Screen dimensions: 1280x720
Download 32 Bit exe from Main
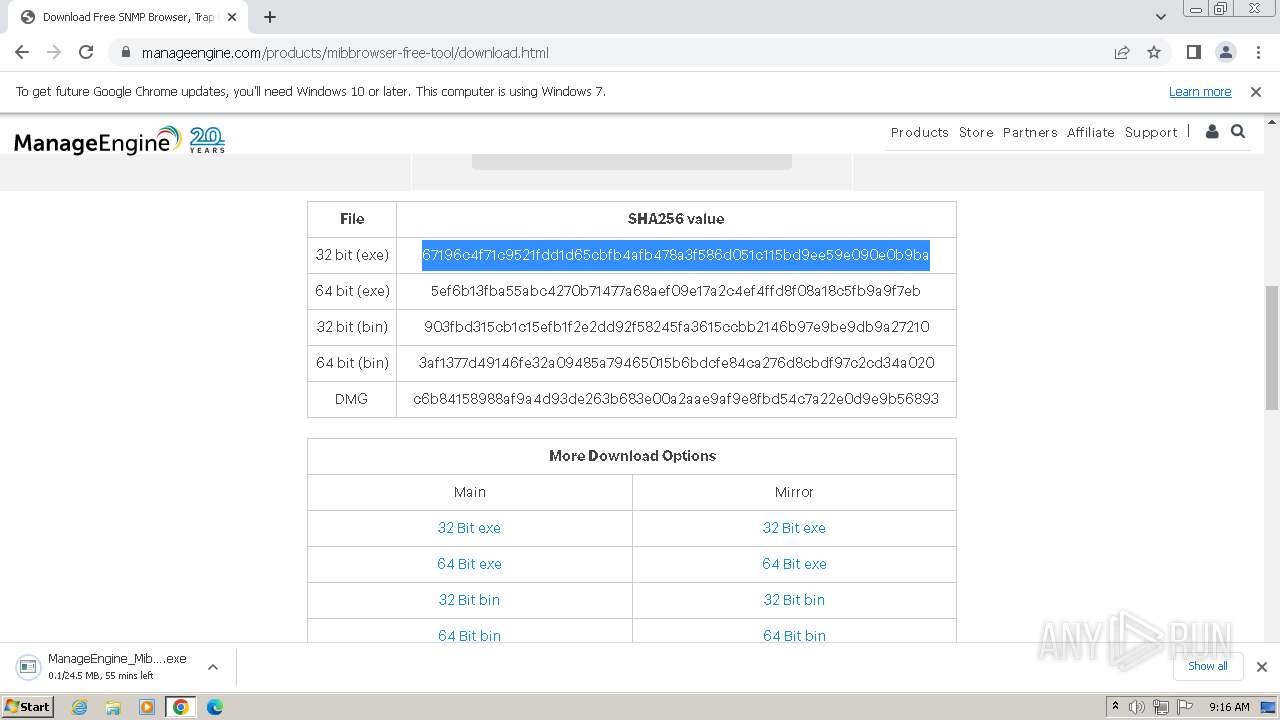point(469,528)
